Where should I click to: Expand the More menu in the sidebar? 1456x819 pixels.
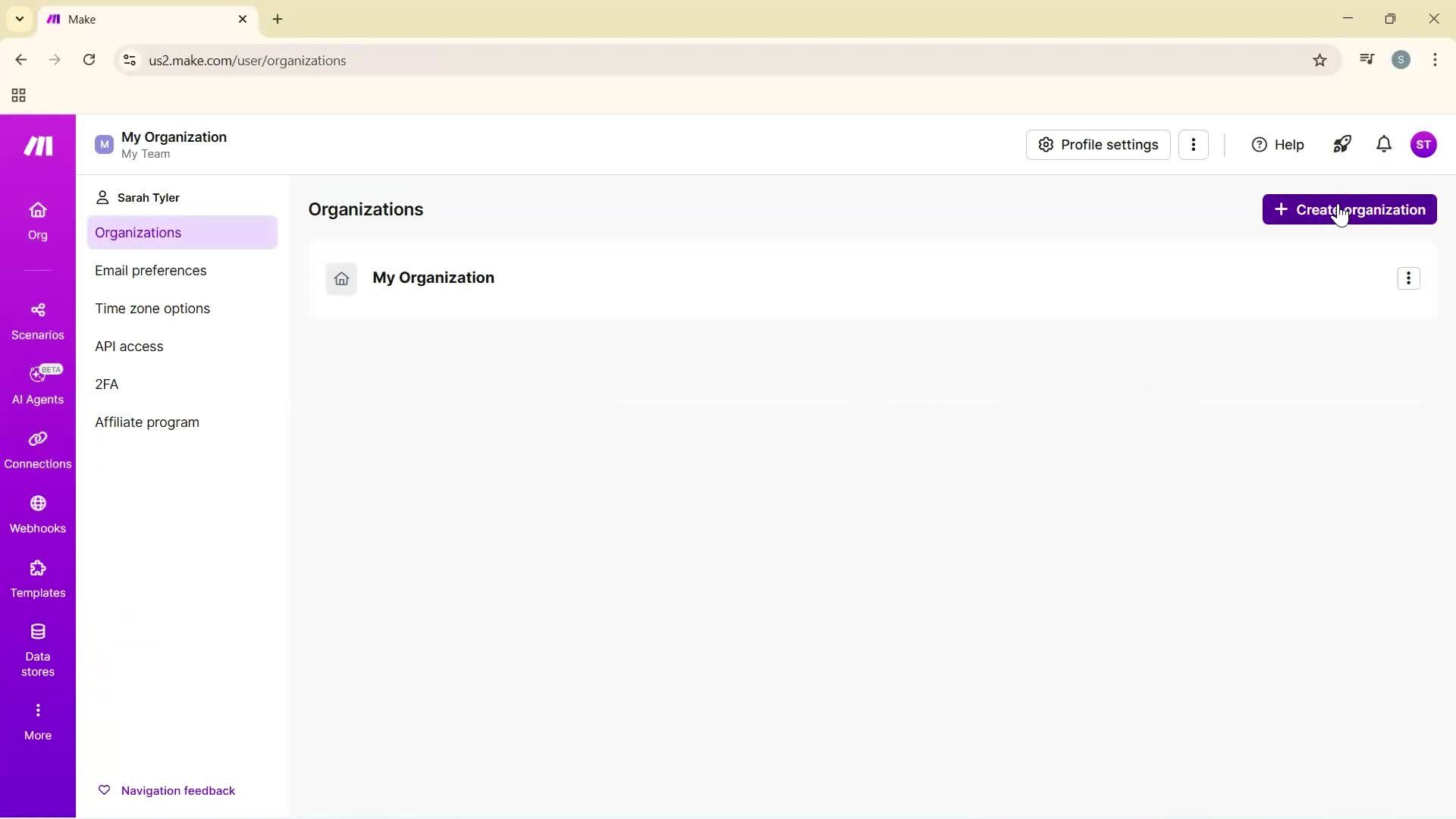click(x=37, y=719)
